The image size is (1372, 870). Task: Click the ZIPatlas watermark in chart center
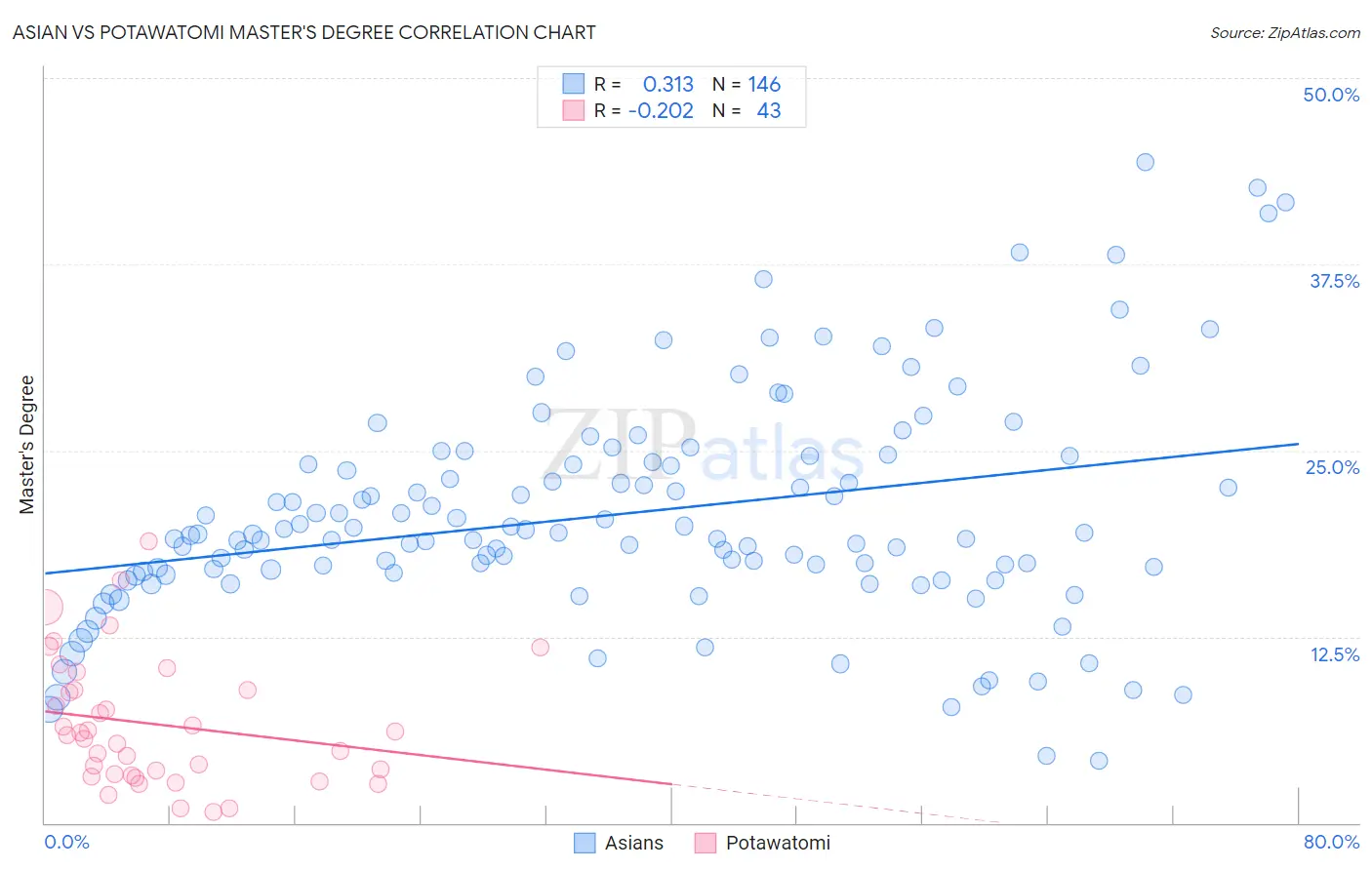click(x=704, y=444)
